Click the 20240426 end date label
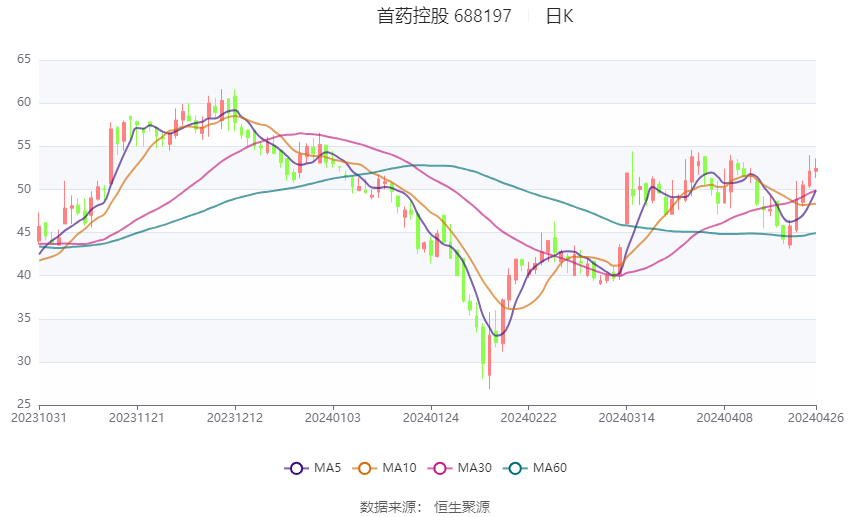 pos(816,417)
